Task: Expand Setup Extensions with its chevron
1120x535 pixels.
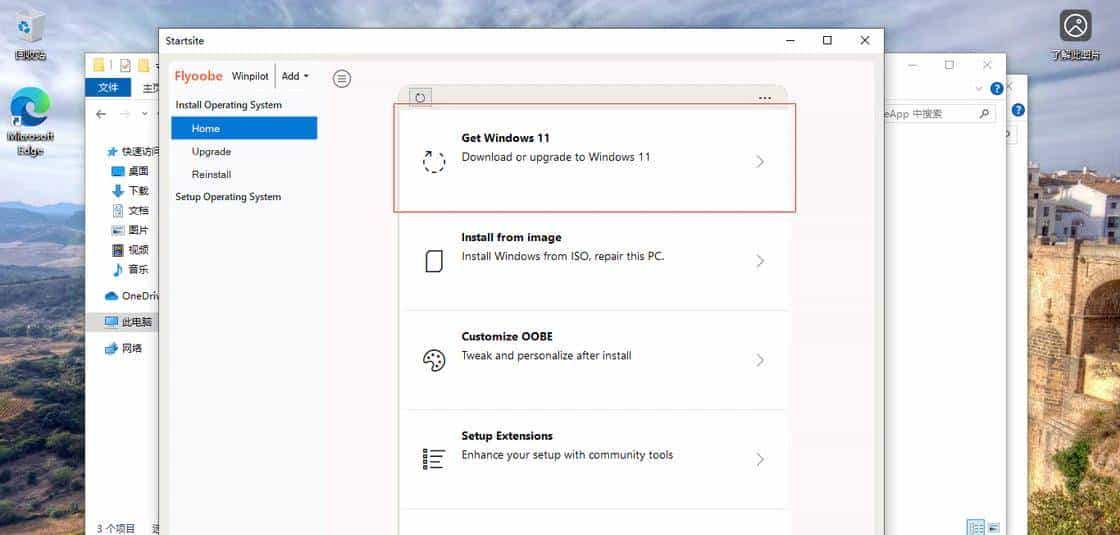Action: coord(760,459)
